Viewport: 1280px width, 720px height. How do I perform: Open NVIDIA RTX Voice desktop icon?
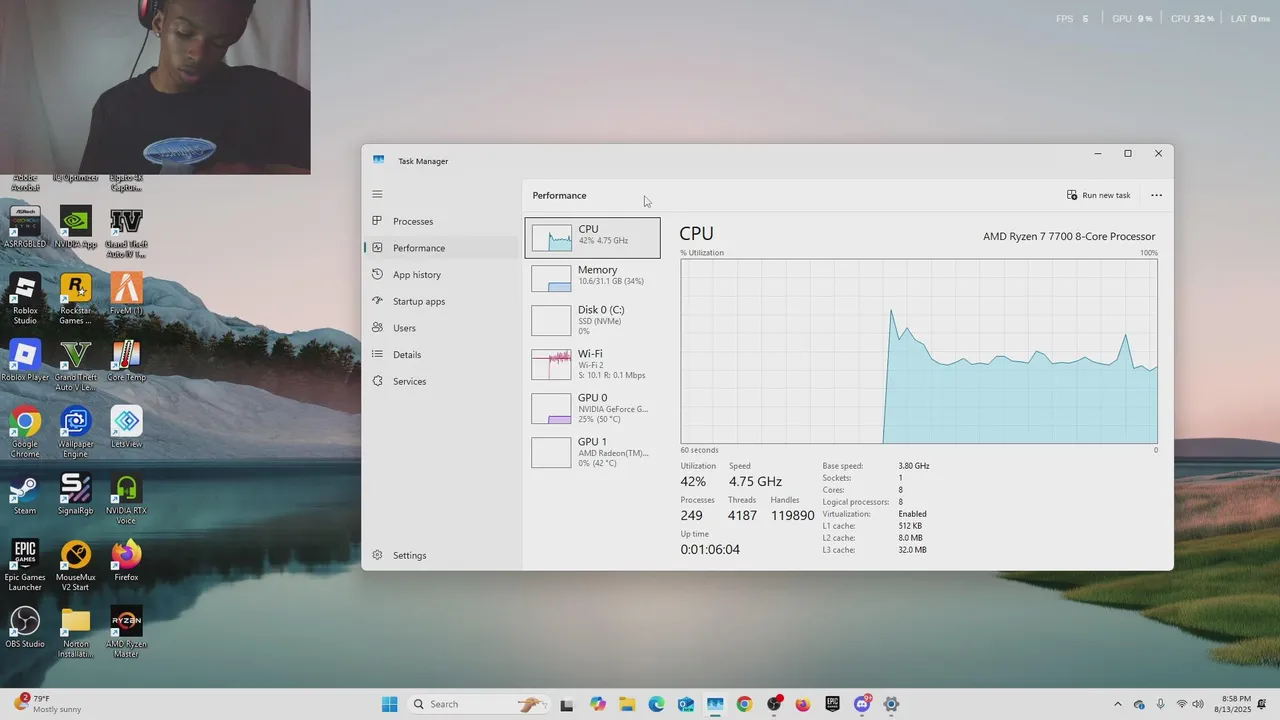(x=126, y=499)
